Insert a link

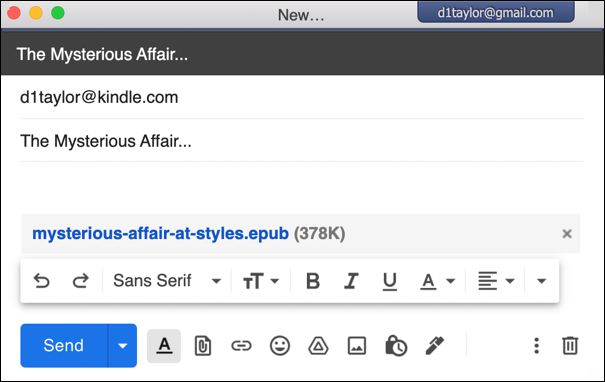(x=241, y=346)
